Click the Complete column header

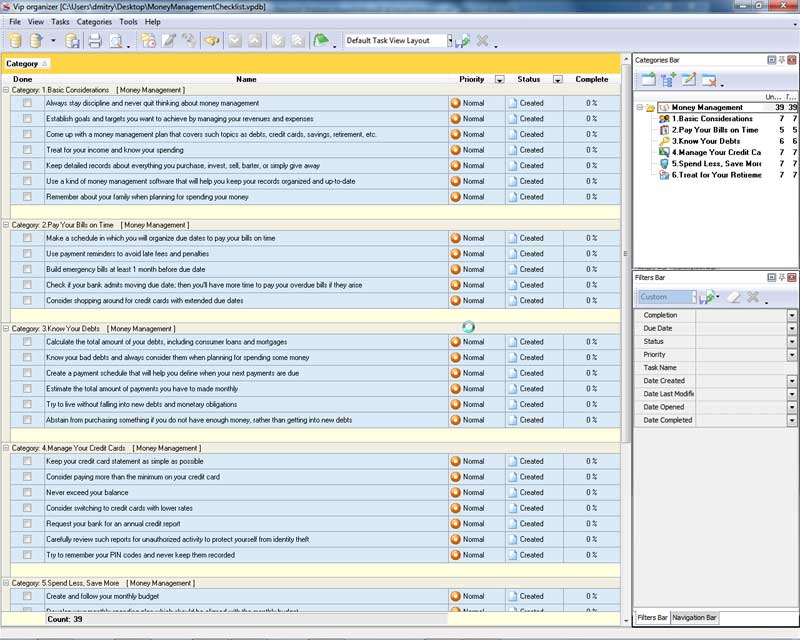(x=591, y=79)
